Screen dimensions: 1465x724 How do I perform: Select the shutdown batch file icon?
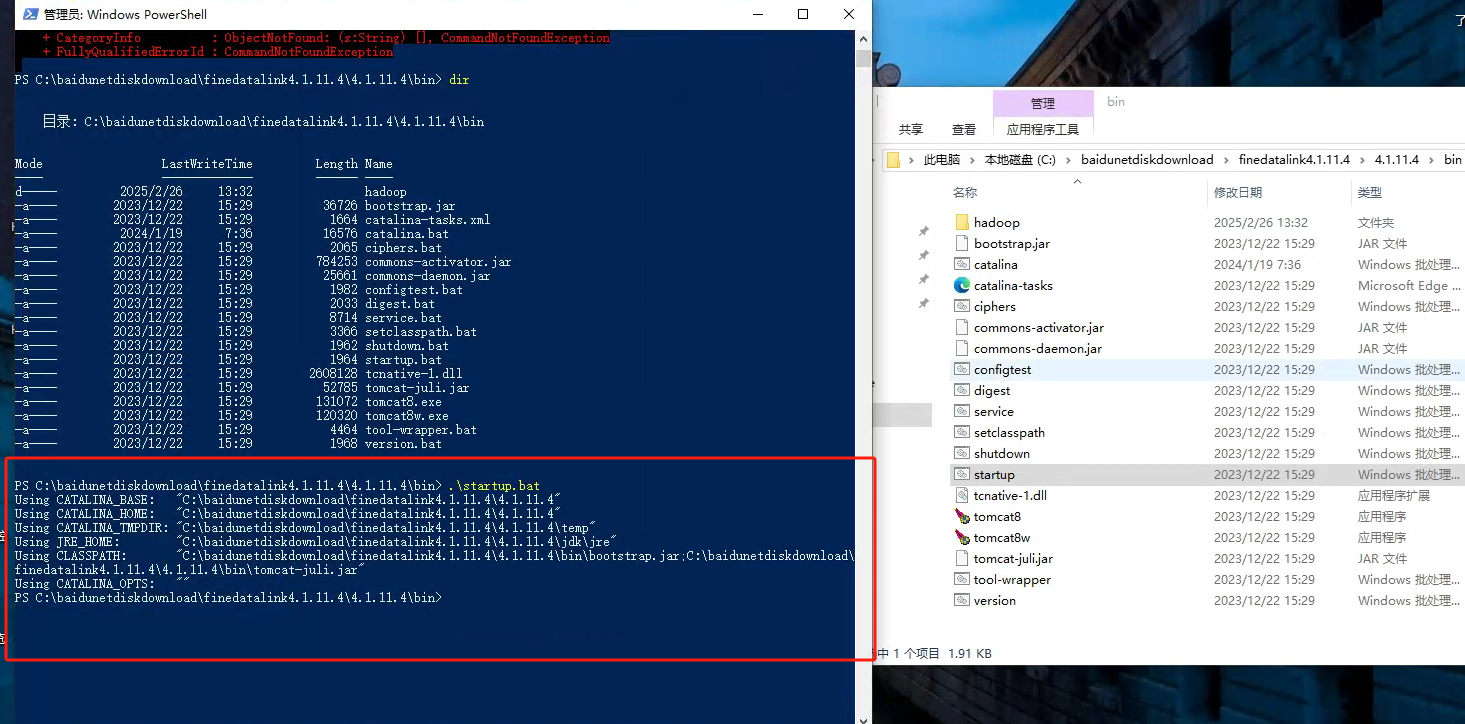(x=962, y=453)
